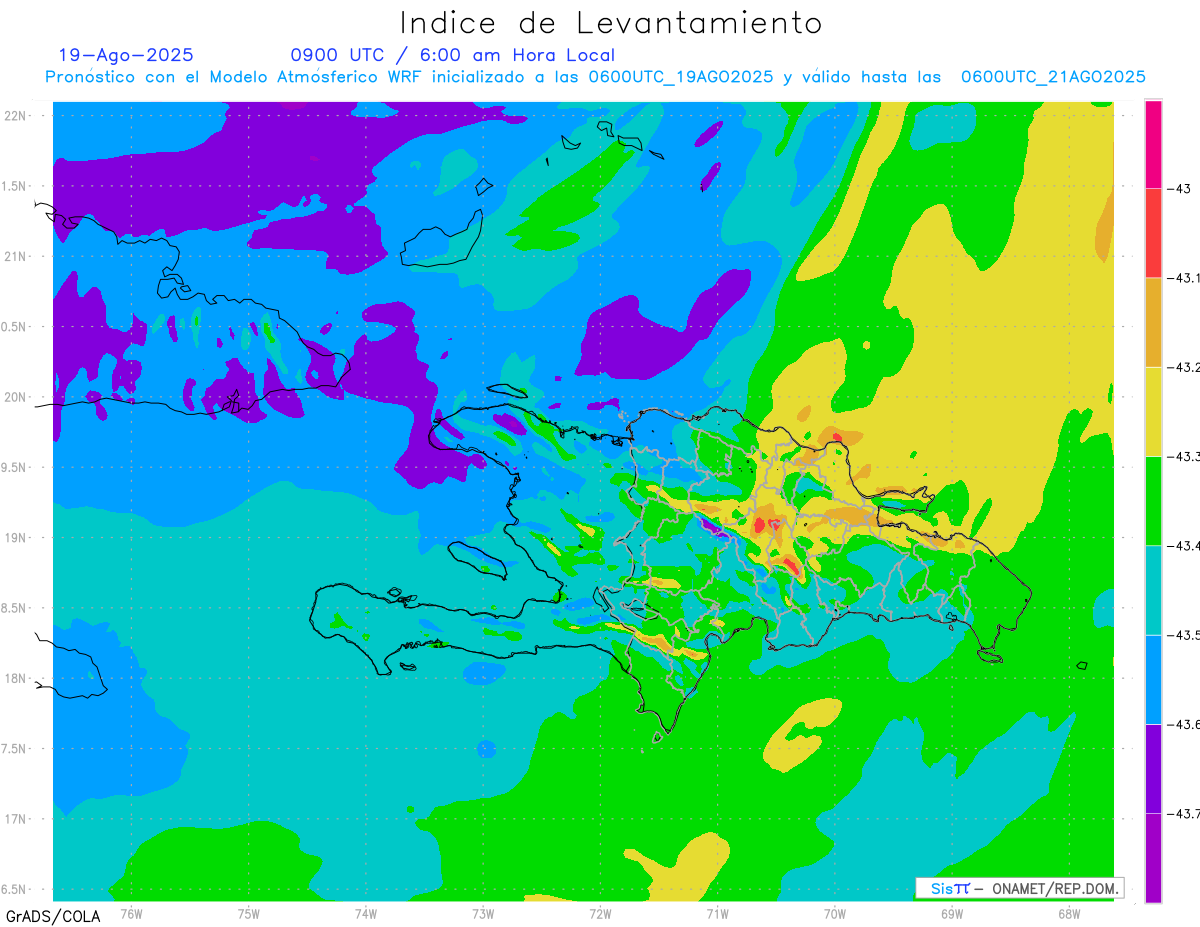
Task: Click the '-43.6' legend value
Action: pyautogui.click(x=1183, y=724)
